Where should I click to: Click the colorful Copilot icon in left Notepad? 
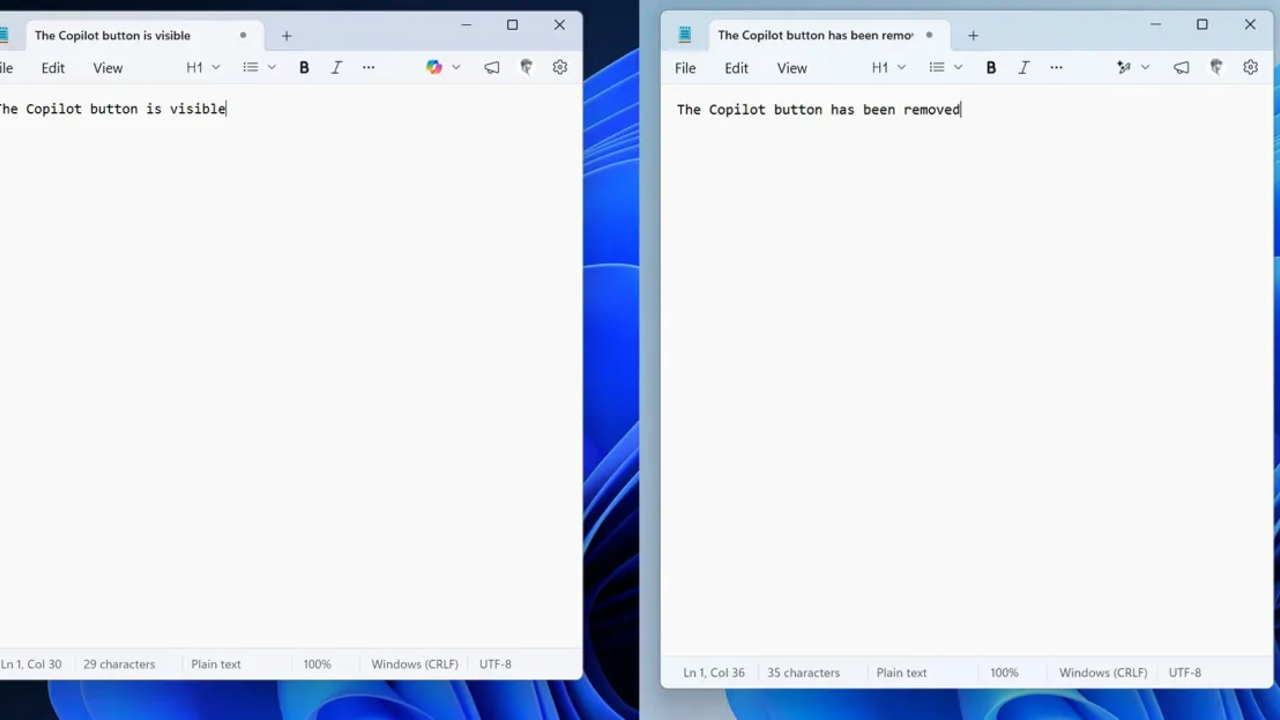coord(433,67)
